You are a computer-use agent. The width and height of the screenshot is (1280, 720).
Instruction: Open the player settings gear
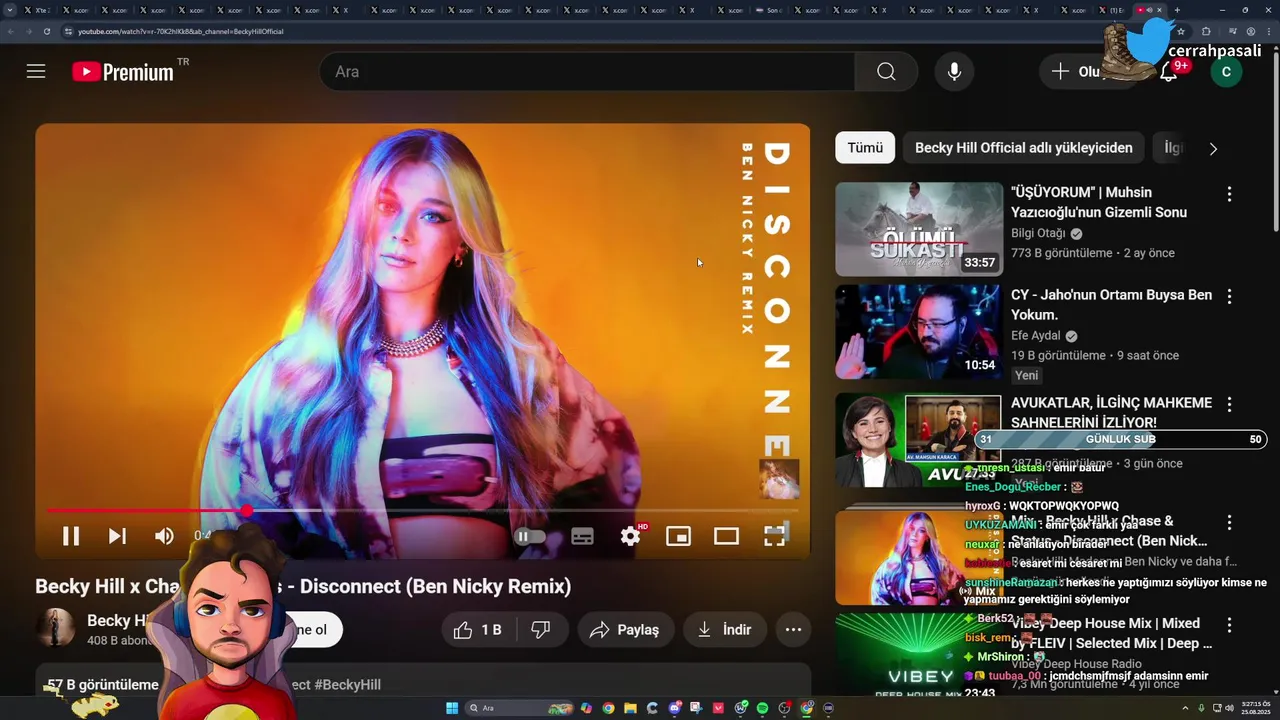click(631, 536)
